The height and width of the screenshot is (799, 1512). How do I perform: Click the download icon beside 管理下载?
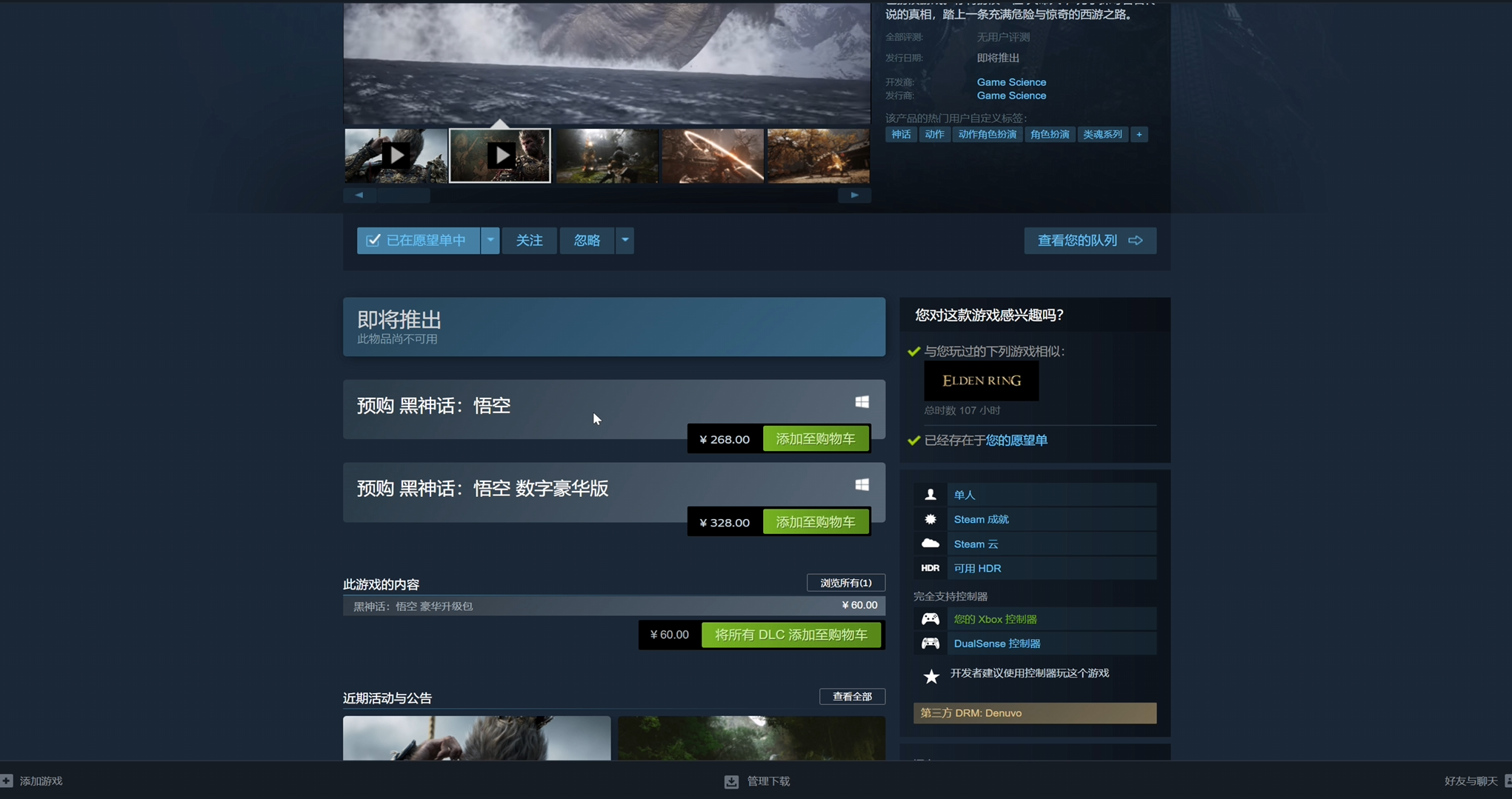tap(731, 781)
